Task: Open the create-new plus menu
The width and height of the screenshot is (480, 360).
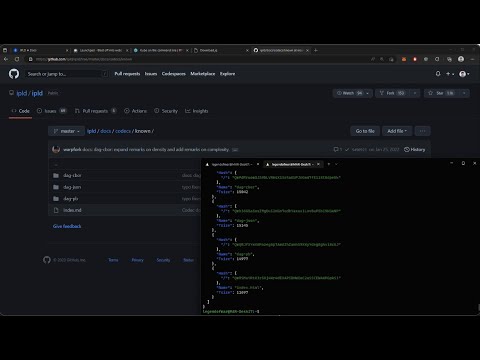Action: click(x=450, y=74)
